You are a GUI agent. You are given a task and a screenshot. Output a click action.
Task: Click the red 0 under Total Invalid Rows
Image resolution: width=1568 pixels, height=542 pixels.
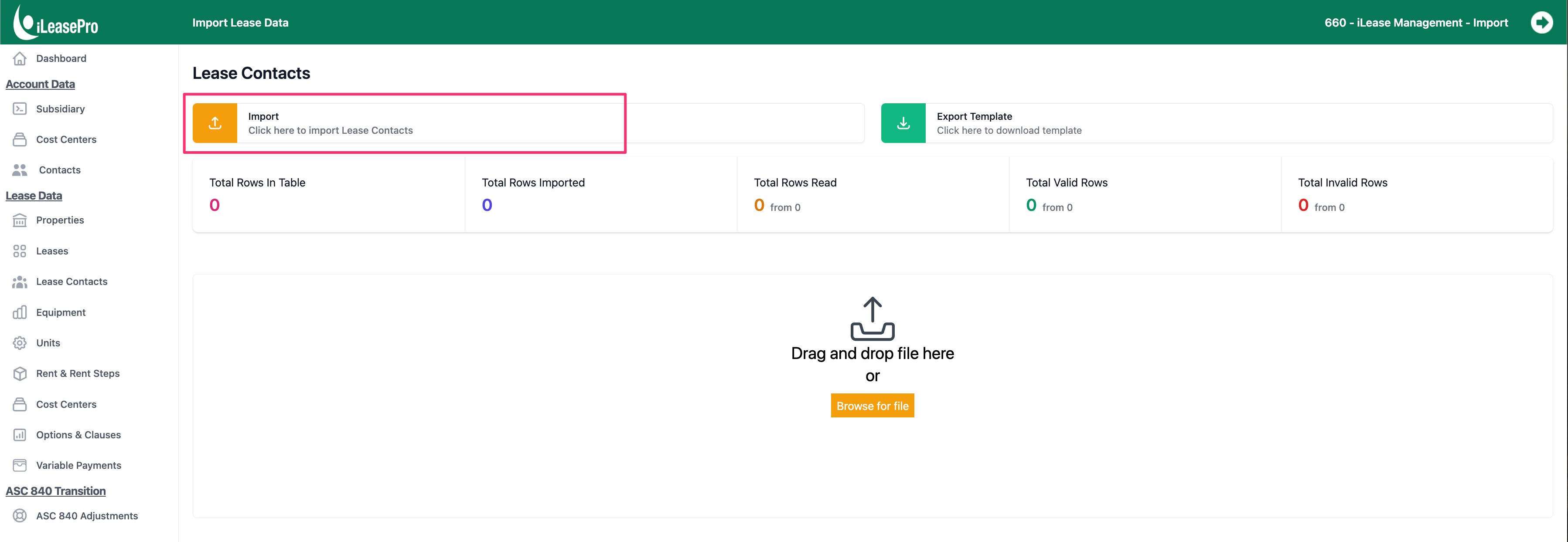click(x=1303, y=205)
